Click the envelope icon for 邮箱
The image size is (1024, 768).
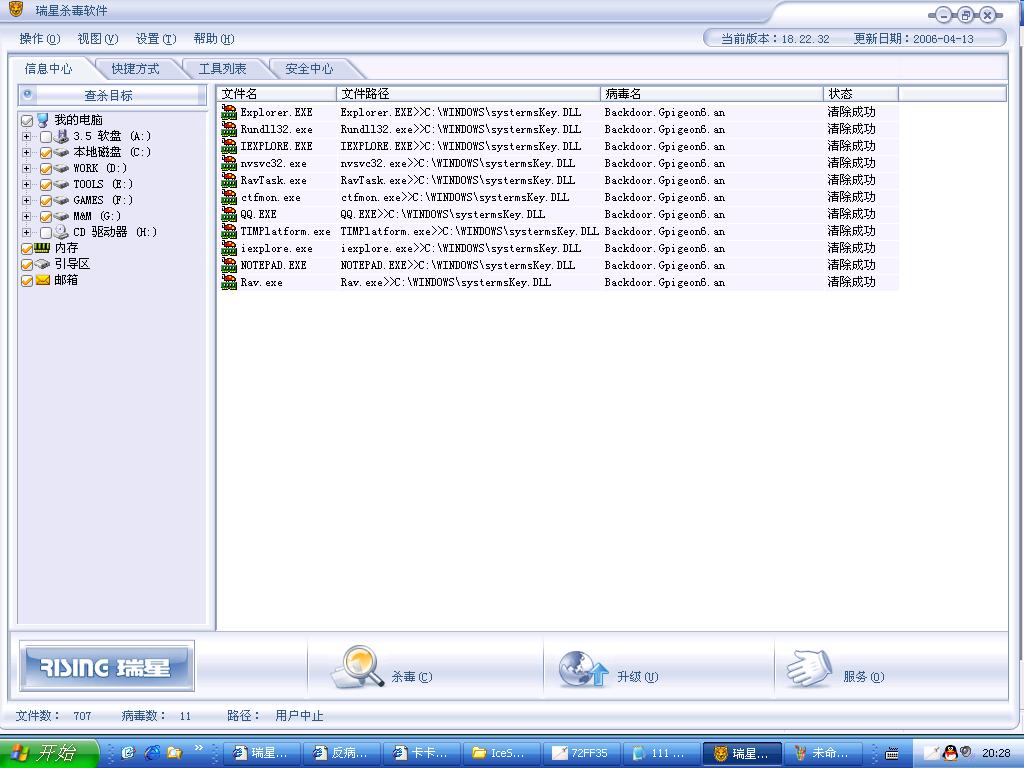pyautogui.click(x=42, y=280)
